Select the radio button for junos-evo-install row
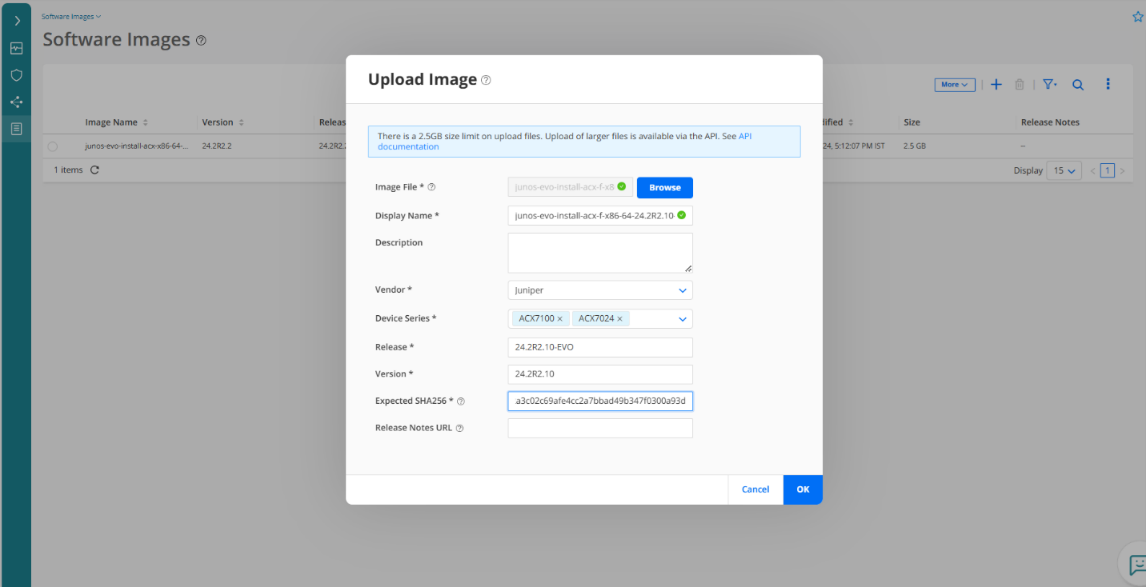Viewport: 1146px width, 587px height. click(x=52, y=146)
